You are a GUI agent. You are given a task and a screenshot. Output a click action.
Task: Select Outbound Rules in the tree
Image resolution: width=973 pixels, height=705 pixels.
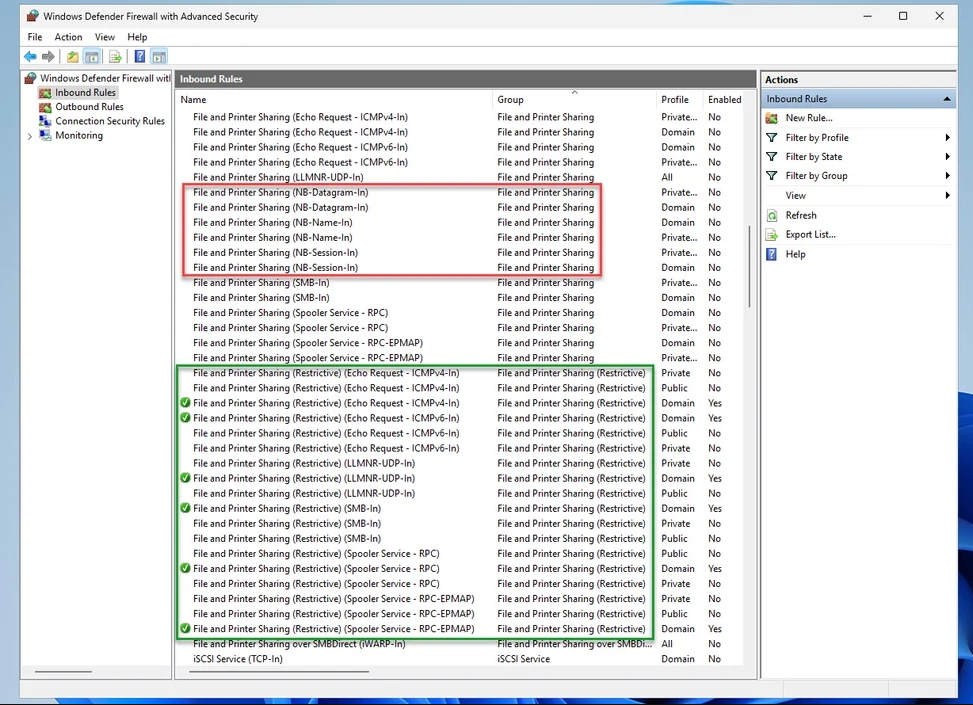(x=89, y=107)
